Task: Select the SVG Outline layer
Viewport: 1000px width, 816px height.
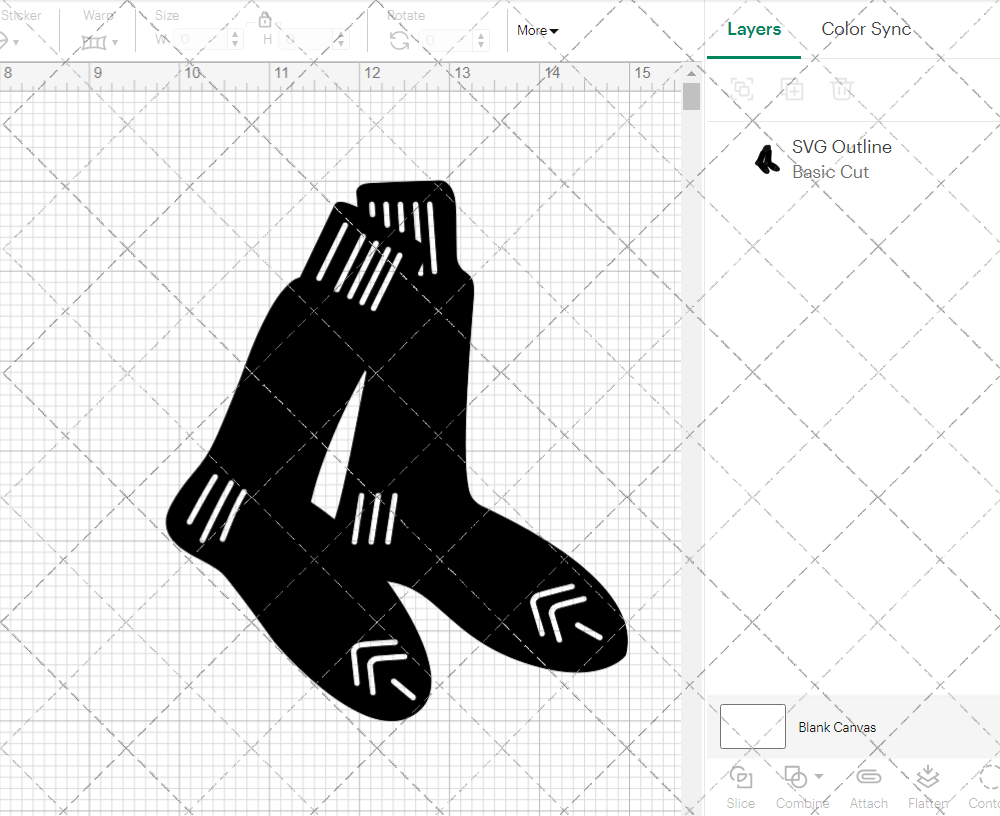Action: point(841,147)
